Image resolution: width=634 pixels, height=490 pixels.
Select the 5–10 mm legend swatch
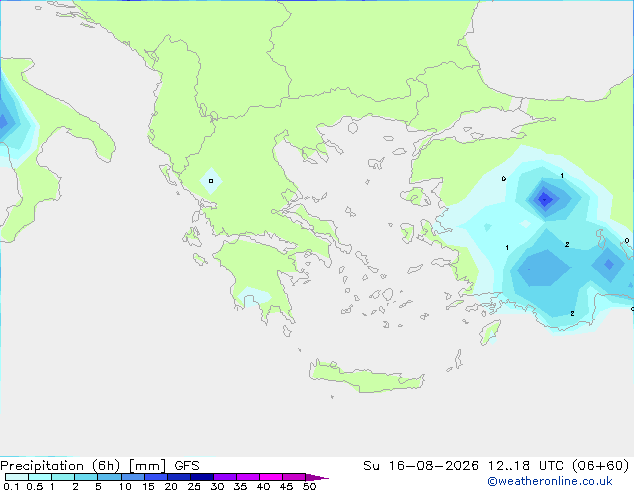[109, 477]
